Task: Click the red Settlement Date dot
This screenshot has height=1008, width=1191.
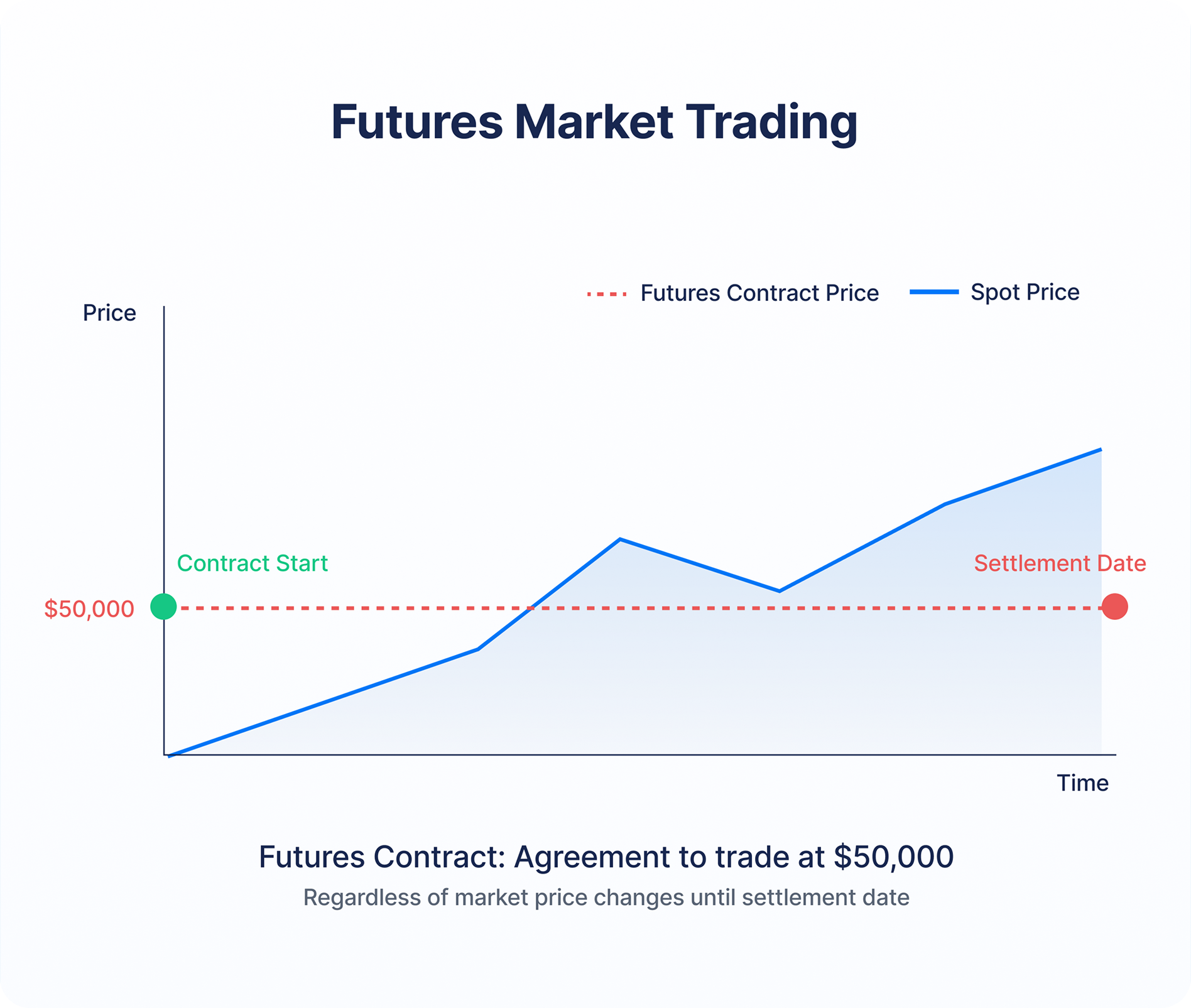Action: pyautogui.click(x=1114, y=607)
